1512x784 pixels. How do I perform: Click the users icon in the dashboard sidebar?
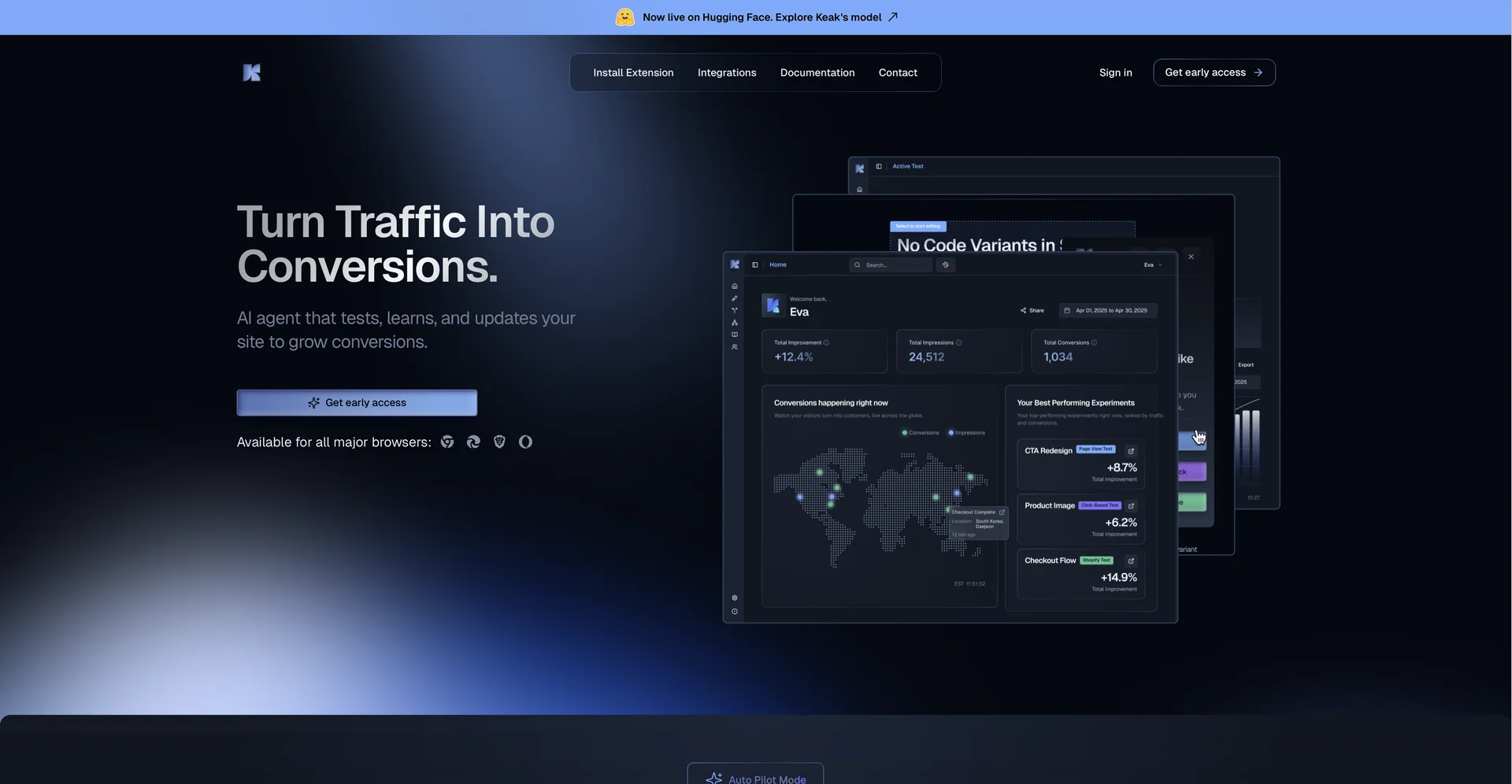[x=735, y=347]
